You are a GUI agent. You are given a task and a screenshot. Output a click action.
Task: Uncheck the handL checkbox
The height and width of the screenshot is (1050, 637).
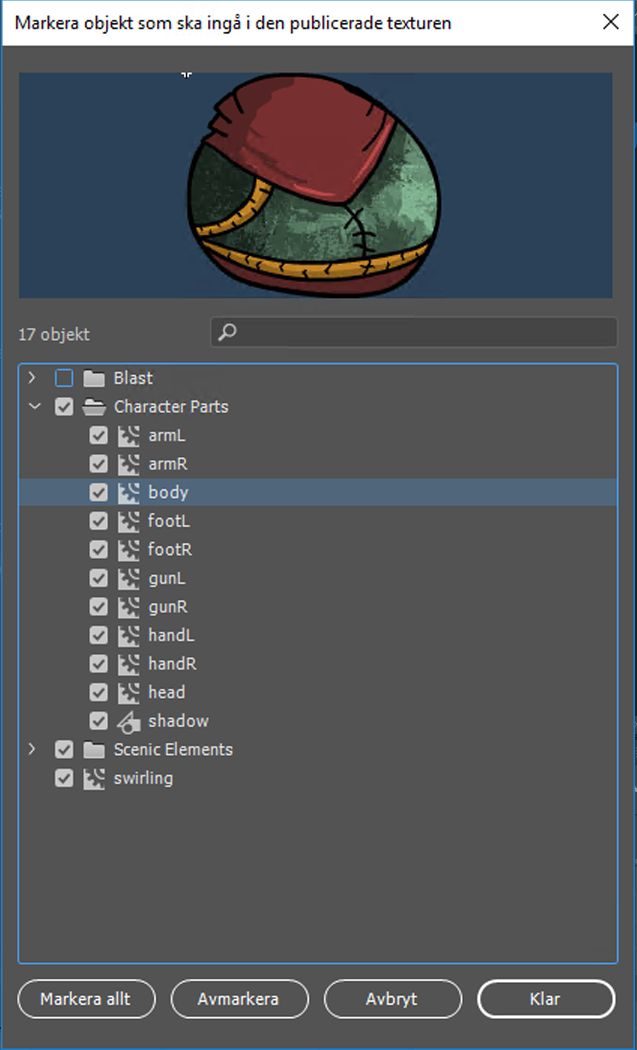(x=98, y=635)
